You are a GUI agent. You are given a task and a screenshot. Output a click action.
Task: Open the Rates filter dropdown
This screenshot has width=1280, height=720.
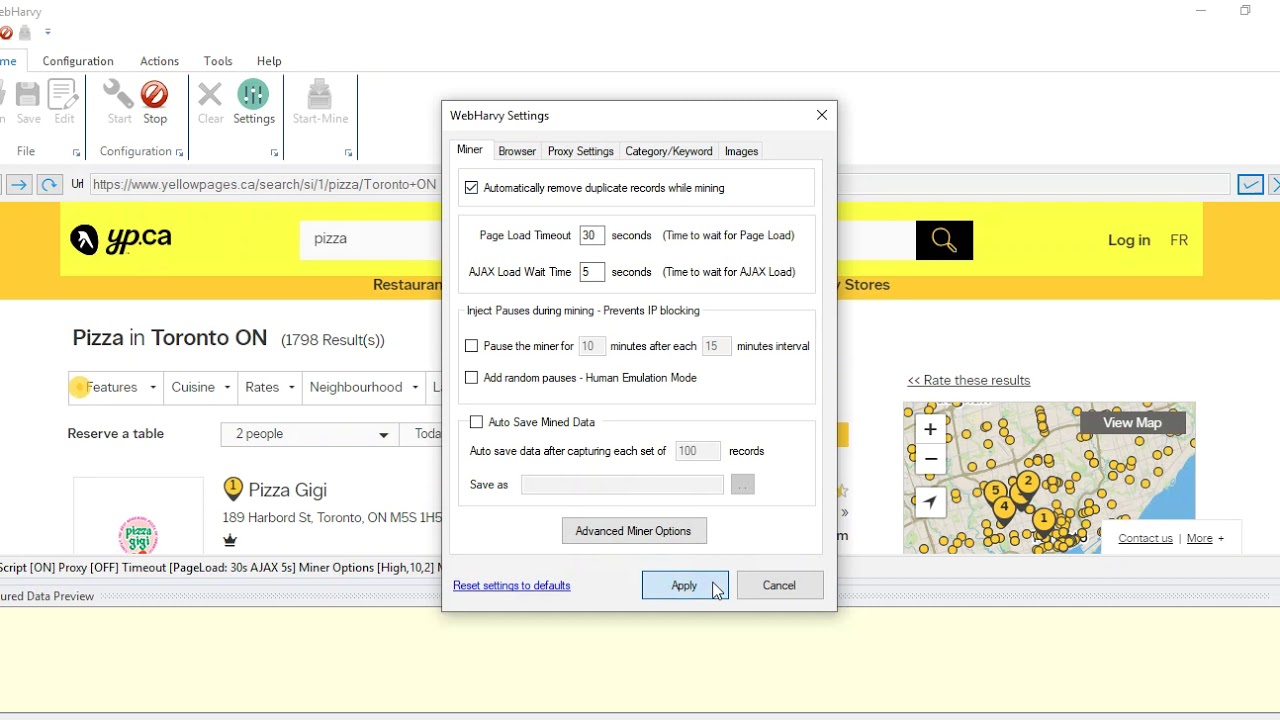[270, 387]
